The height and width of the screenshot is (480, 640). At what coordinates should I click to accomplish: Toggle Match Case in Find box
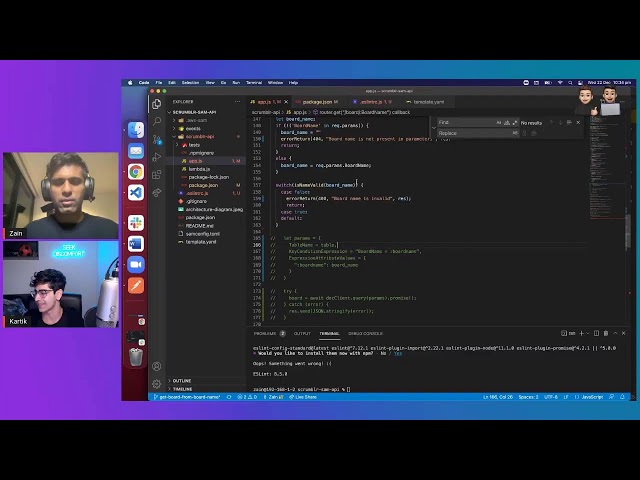pyautogui.click(x=498, y=122)
